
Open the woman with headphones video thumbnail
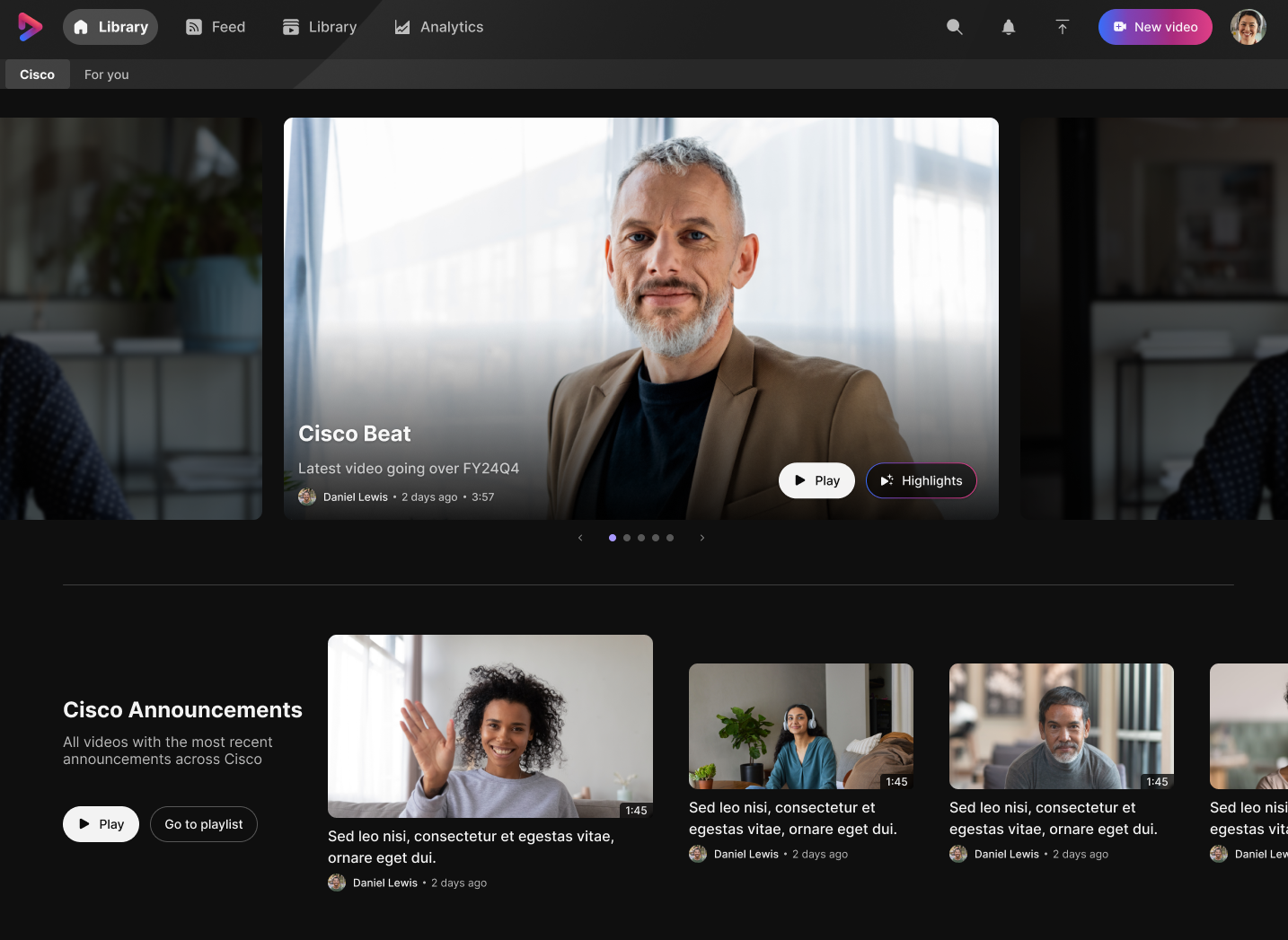801,726
